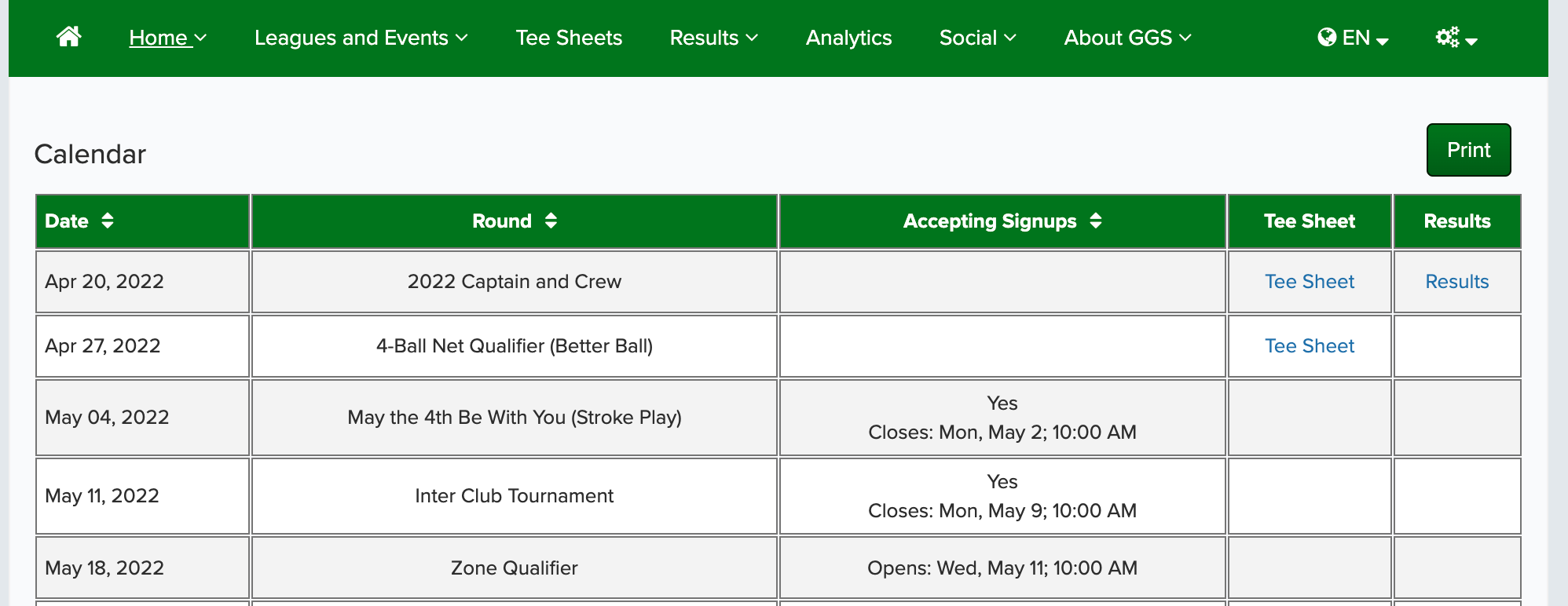Open the Tee Sheets menu item

[x=569, y=38]
